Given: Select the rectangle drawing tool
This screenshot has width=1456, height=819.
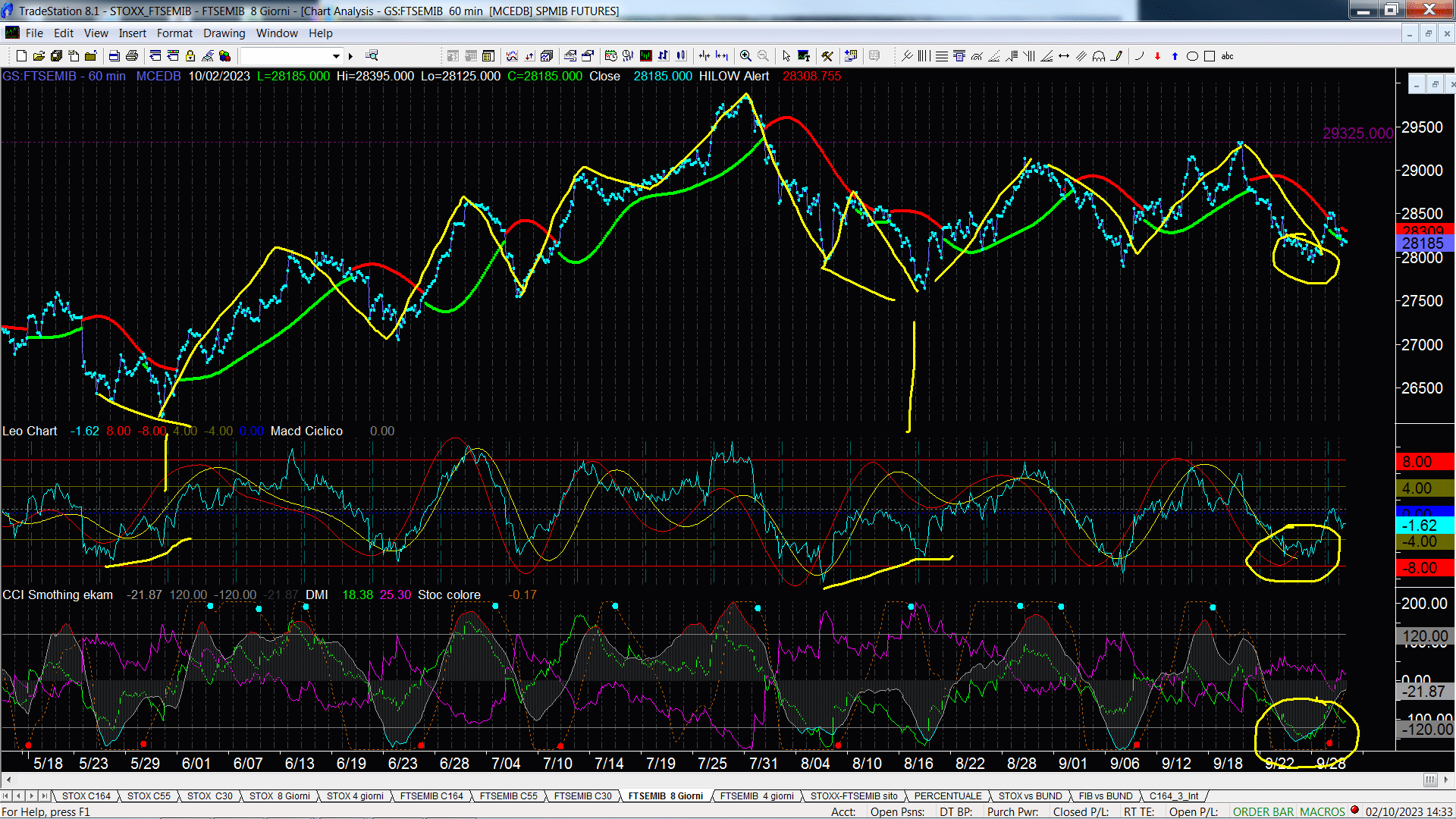Looking at the screenshot, I should pos(1210,56).
